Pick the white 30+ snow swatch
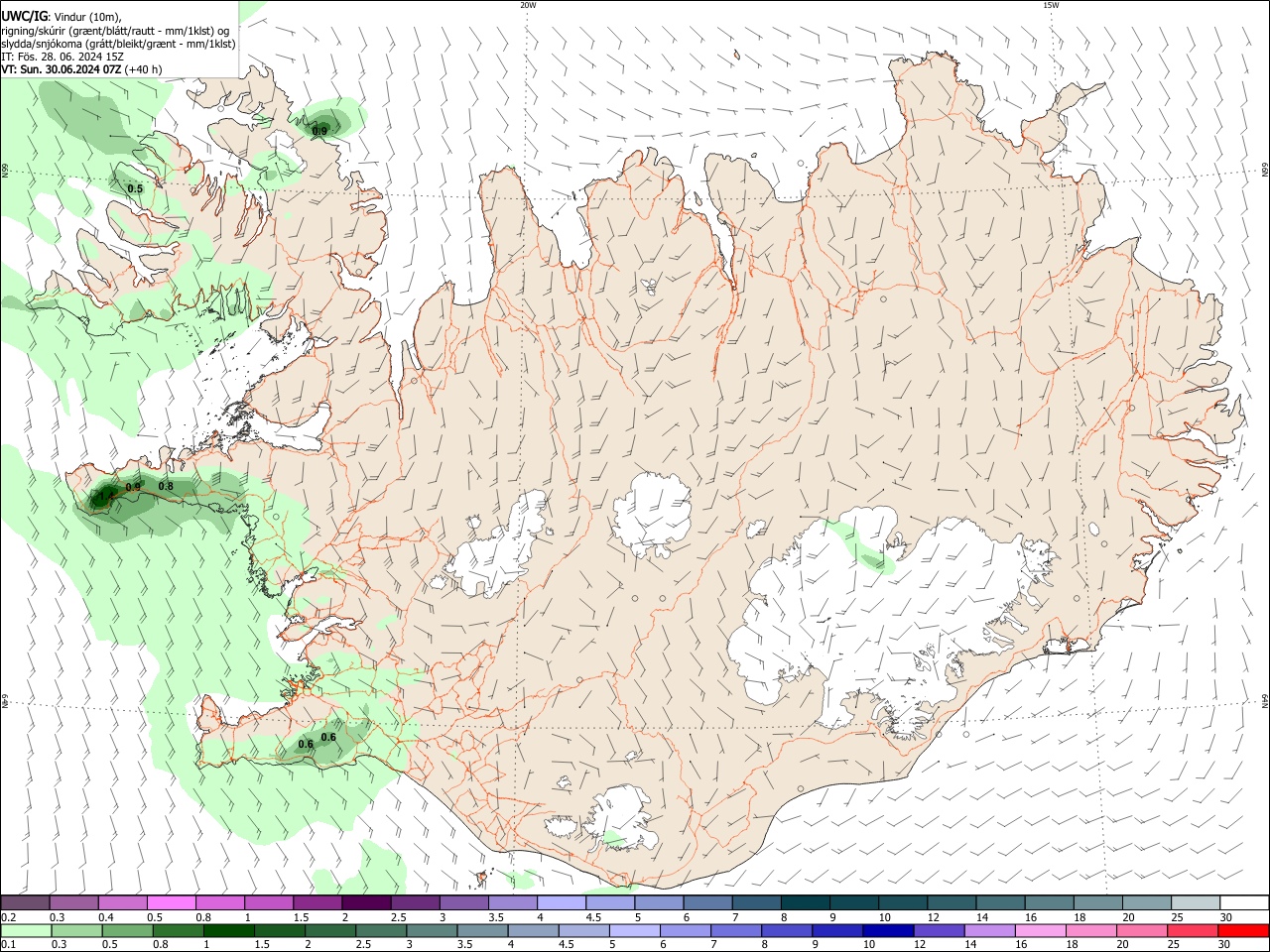Image resolution: width=1270 pixels, height=952 pixels. (1244, 902)
